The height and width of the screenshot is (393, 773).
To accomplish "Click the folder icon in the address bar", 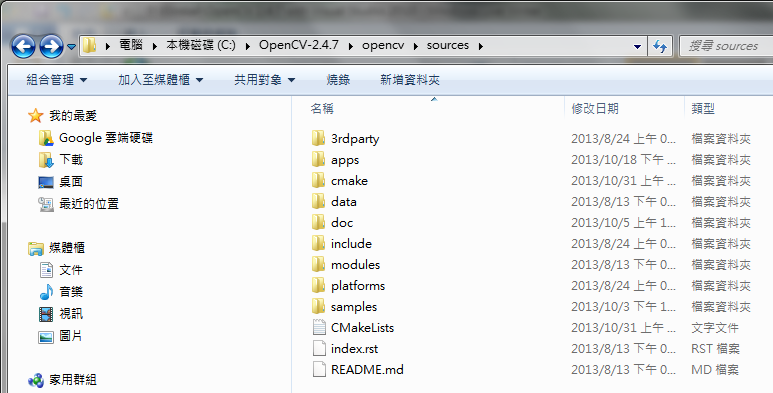I will [89, 45].
